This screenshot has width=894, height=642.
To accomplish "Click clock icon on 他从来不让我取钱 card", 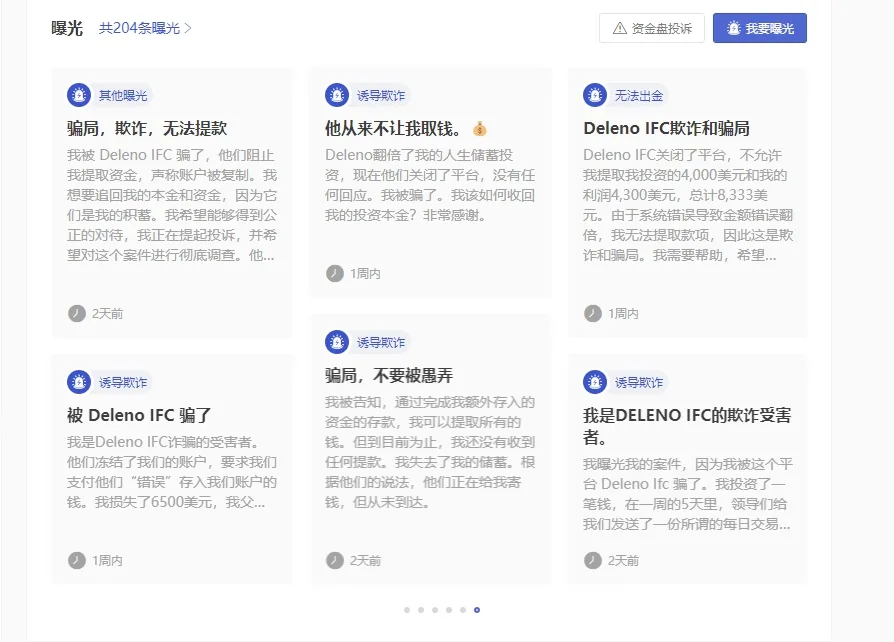I will [x=335, y=273].
